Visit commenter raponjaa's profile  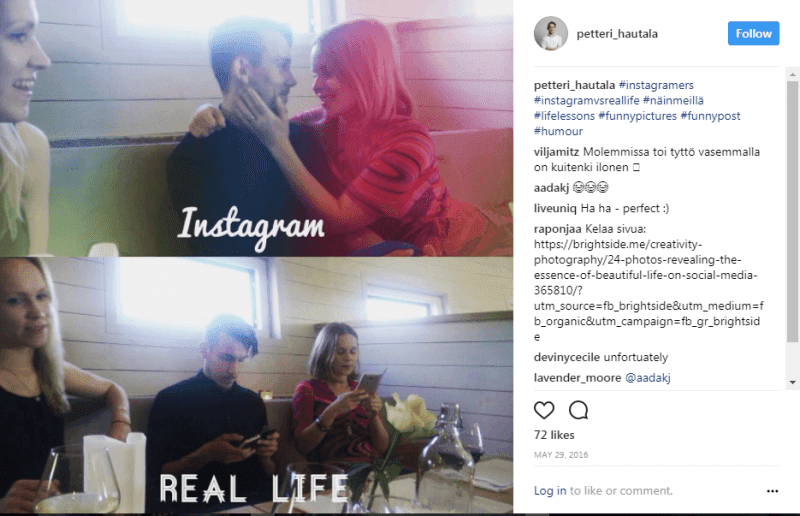coord(558,229)
